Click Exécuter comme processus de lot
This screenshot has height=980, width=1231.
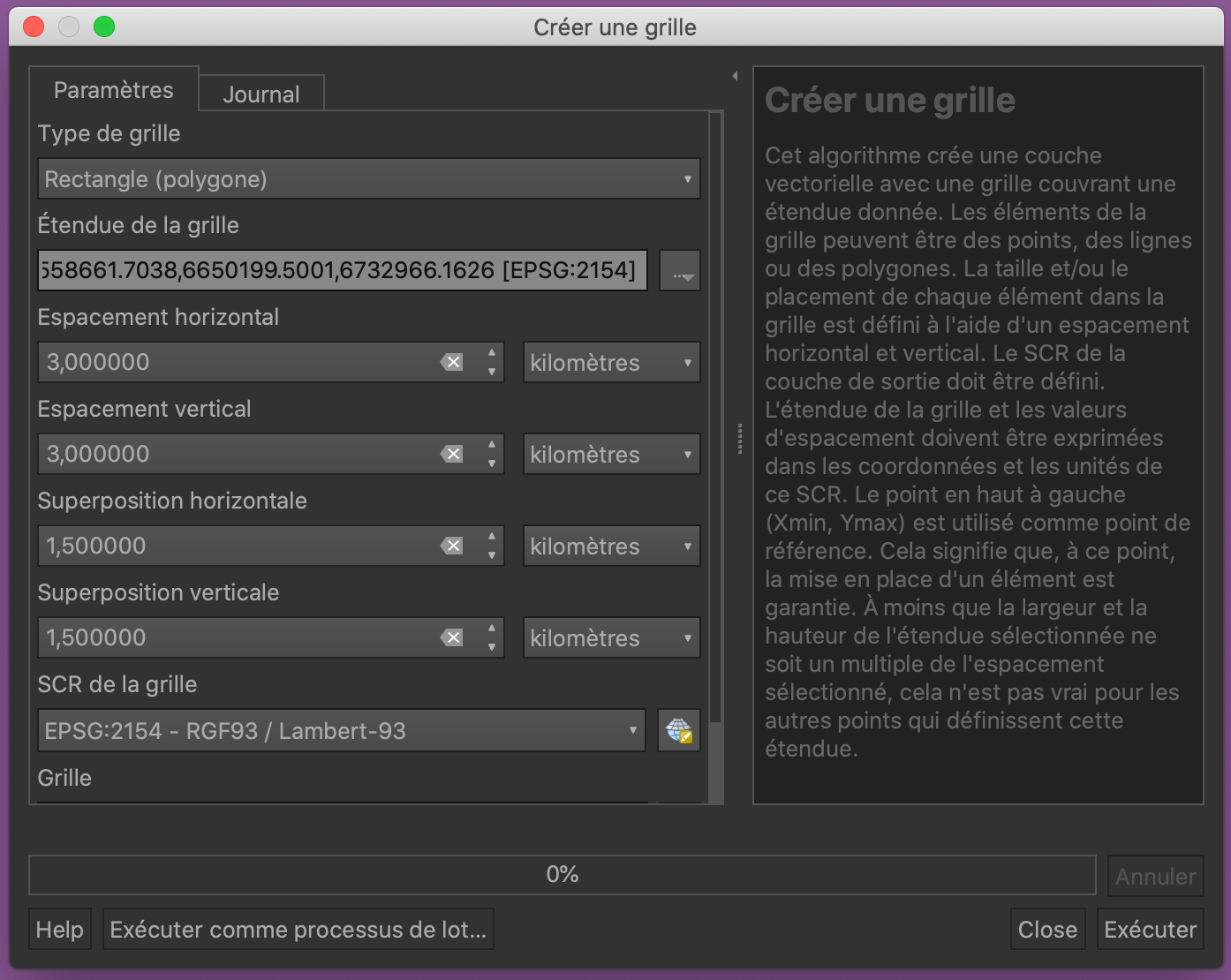tap(298, 930)
